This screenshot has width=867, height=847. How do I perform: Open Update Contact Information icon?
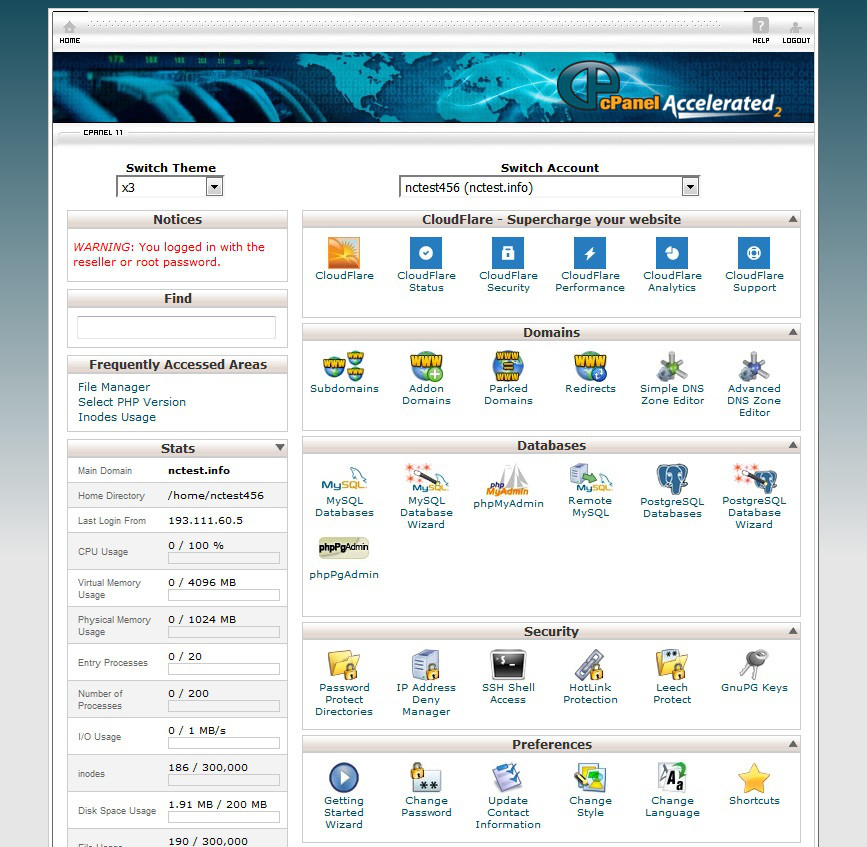click(508, 777)
